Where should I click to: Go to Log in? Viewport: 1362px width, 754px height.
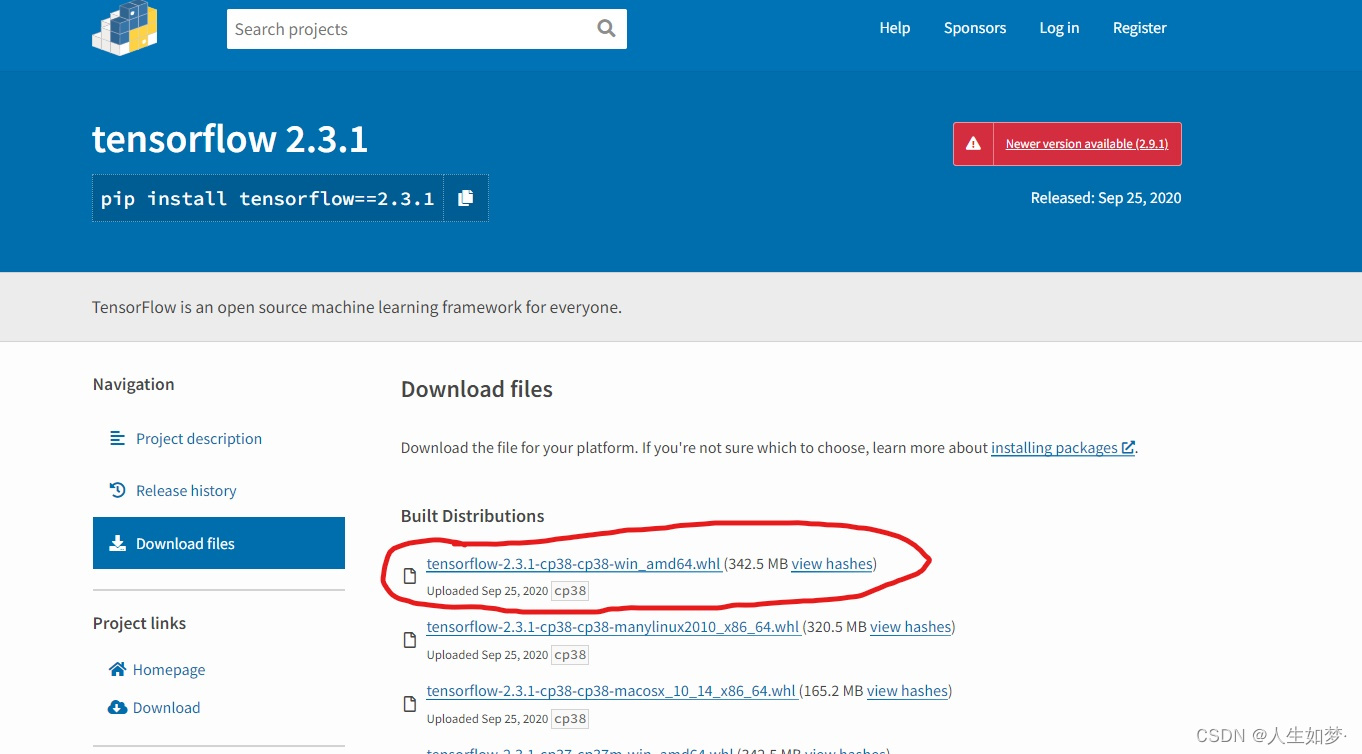[x=1059, y=28]
